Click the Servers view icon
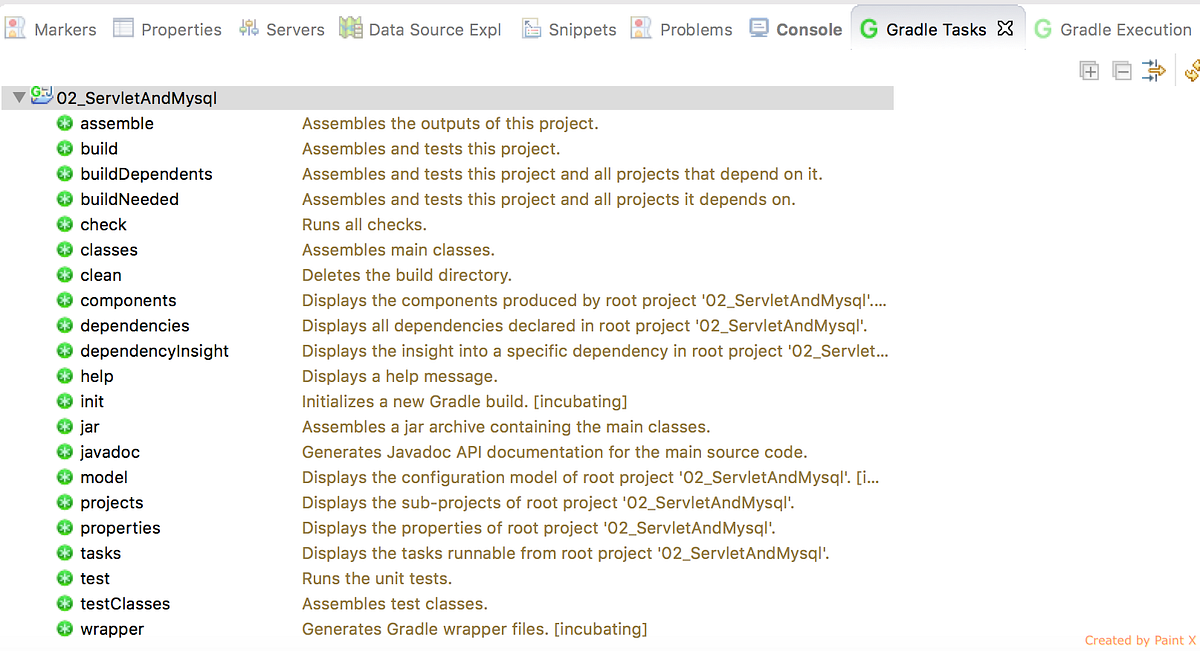 247,28
